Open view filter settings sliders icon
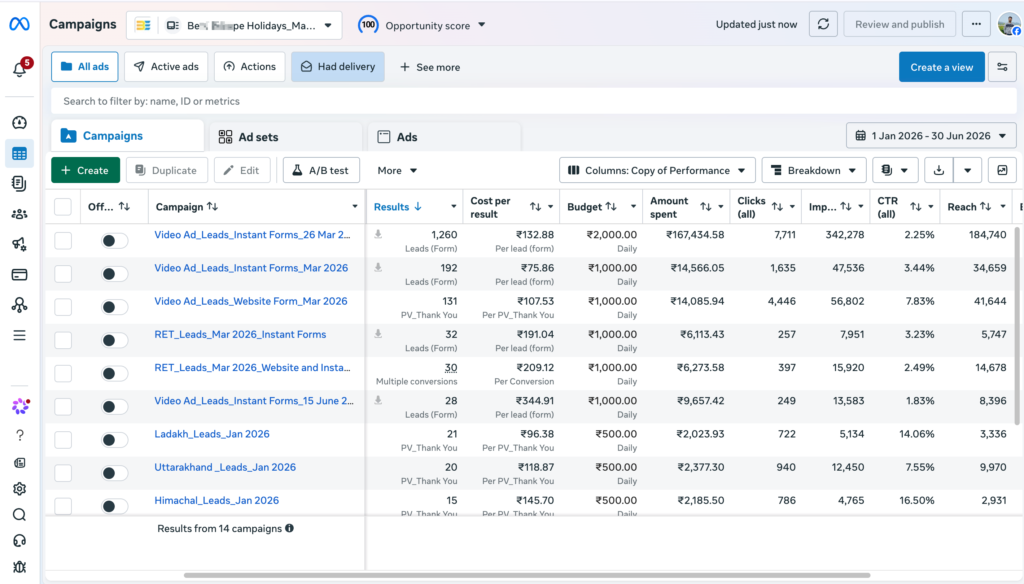 pos(1002,67)
